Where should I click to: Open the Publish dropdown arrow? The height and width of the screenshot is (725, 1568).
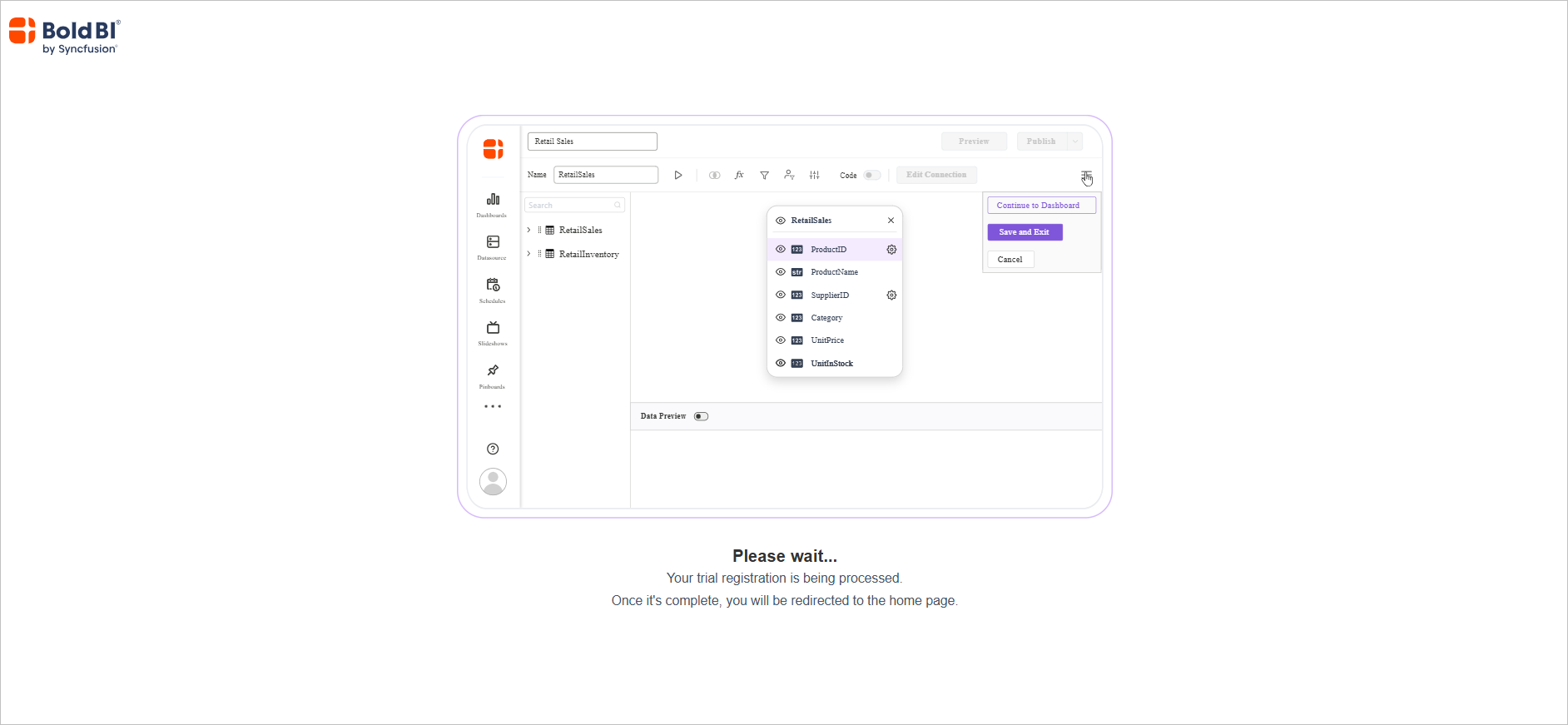1075,142
